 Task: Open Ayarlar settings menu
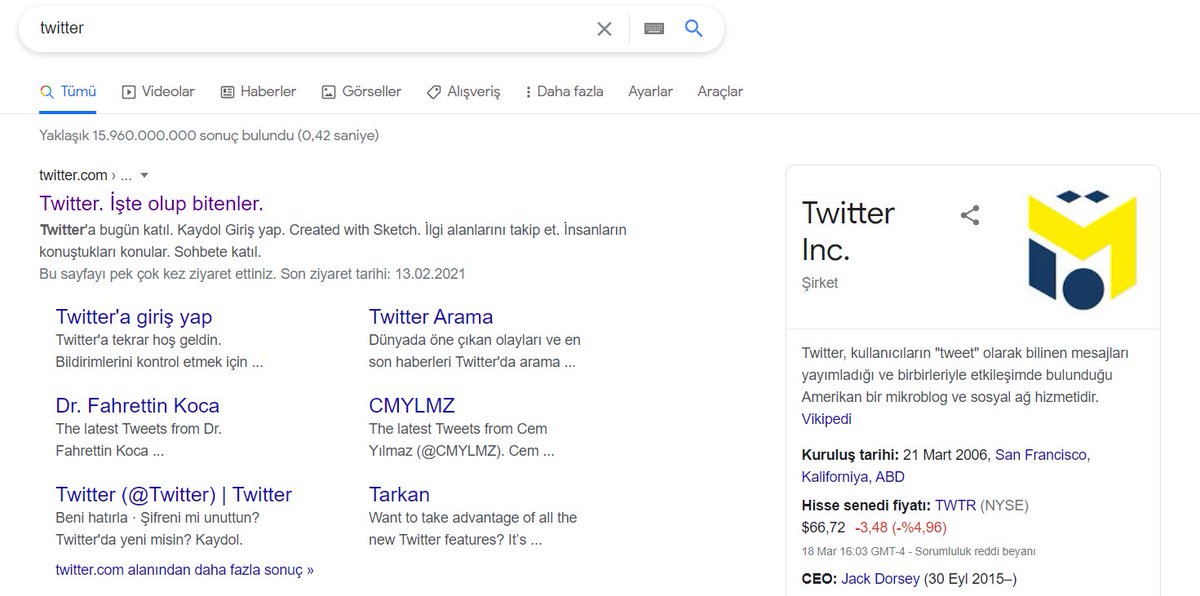click(650, 91)
